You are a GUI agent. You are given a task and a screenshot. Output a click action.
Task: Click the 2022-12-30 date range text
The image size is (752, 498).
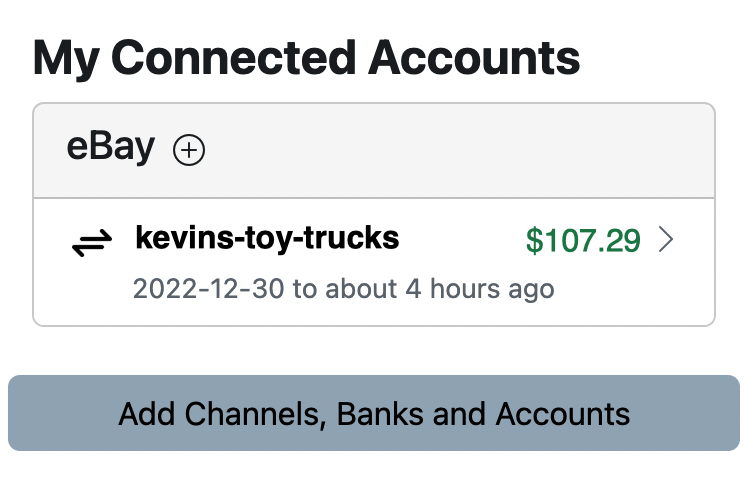209,290
